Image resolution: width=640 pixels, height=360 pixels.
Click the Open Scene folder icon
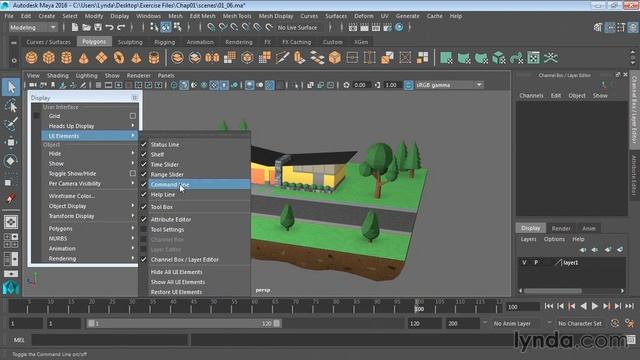point(86,27)
